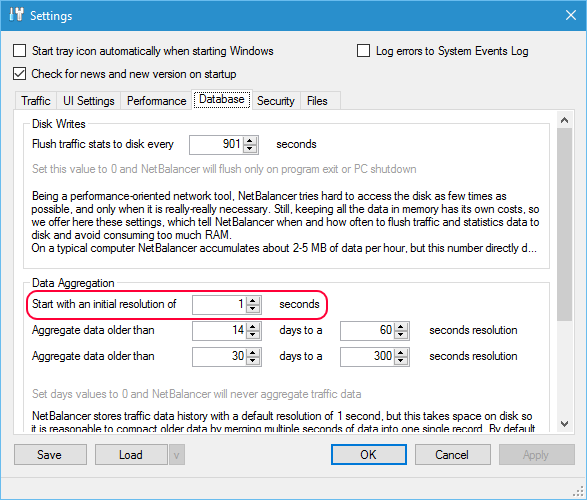Open the Security tab

(x=276, y=101)
